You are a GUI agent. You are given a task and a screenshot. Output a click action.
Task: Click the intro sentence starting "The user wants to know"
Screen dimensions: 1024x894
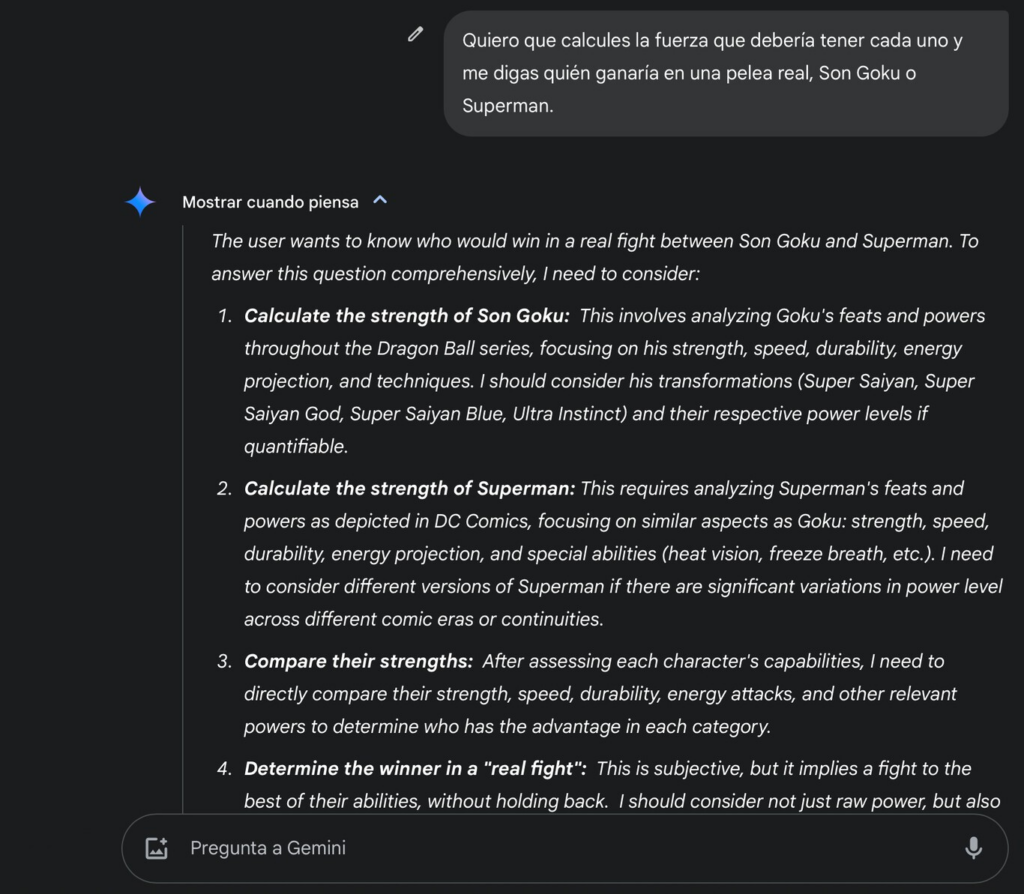click(x=594, y=257)
